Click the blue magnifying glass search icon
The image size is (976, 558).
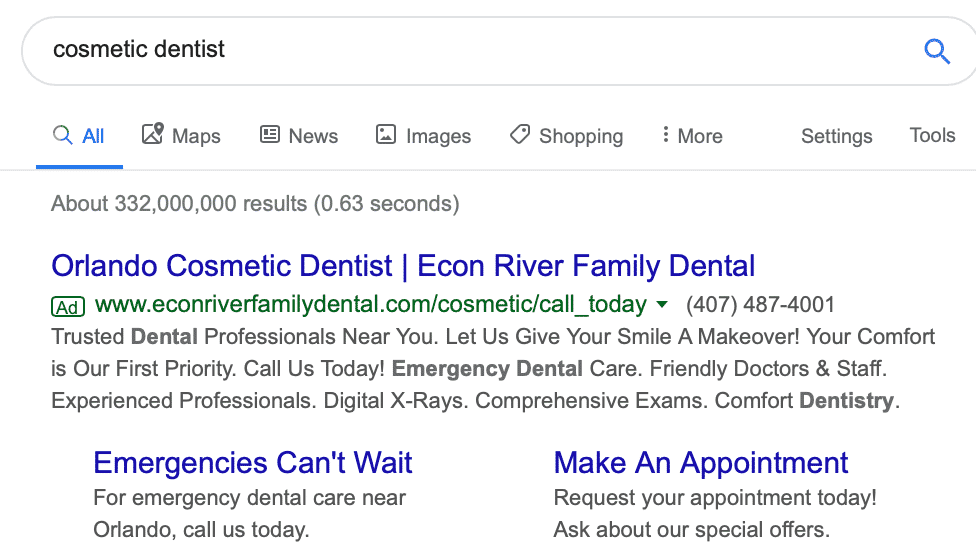pyautogui.click(x=937, y=51)
